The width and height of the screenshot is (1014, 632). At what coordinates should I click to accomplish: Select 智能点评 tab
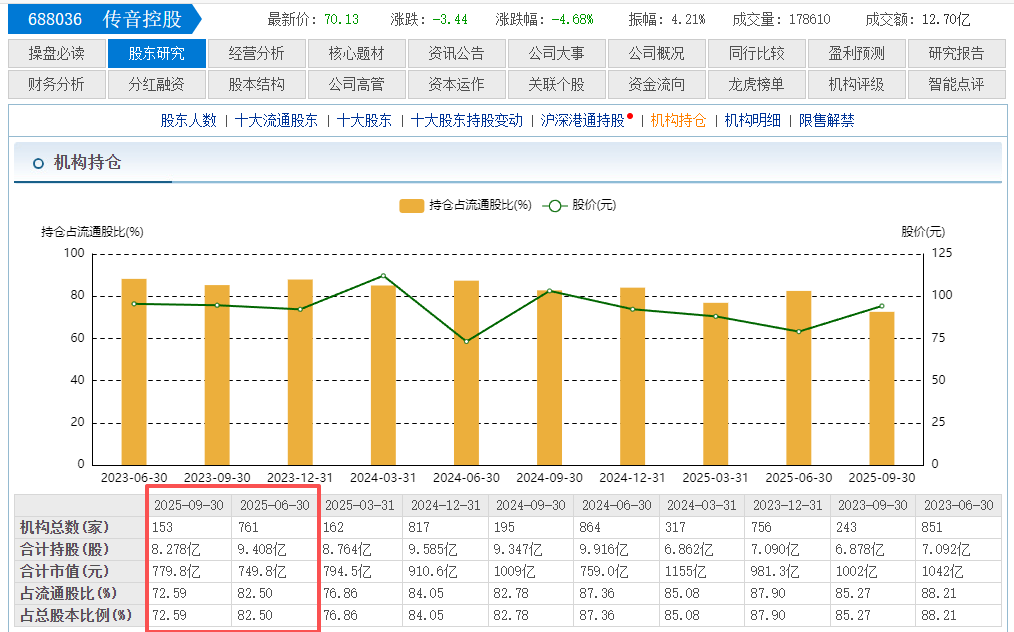[x=956, y=85]
